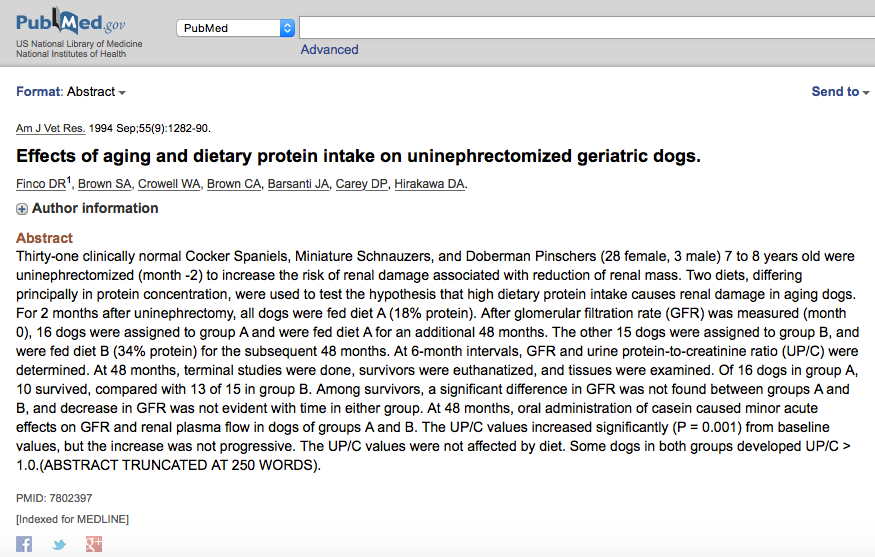875x557 pixels.
Task: Open author Barsanti JA link
Action: tap(298, 184)
